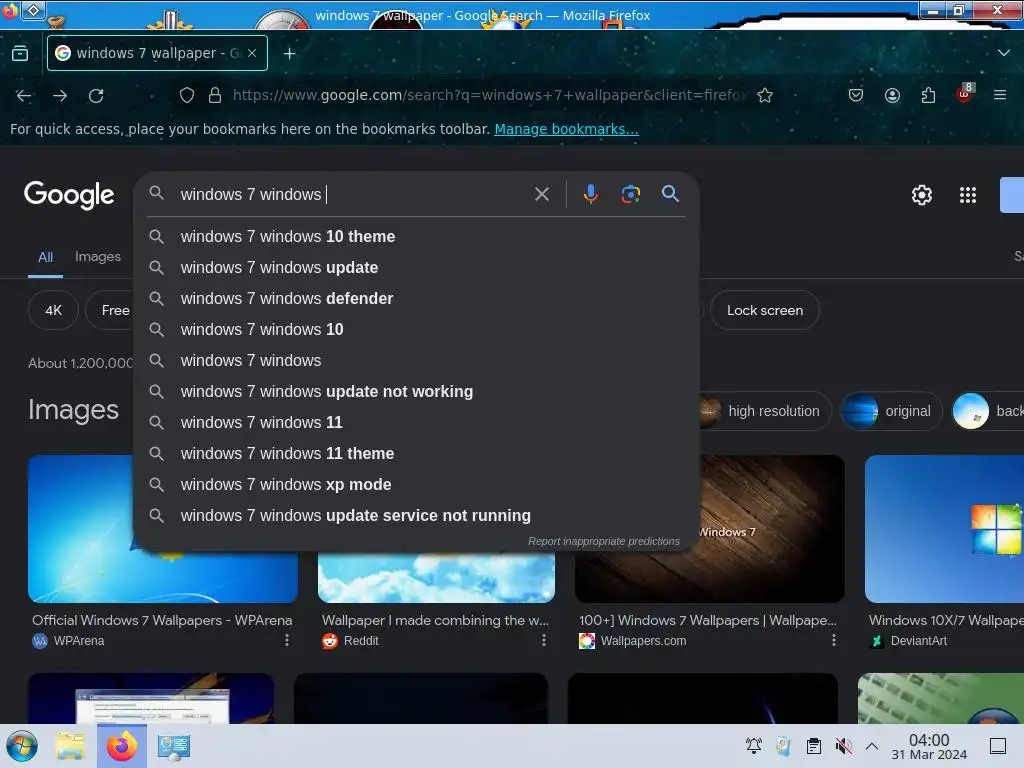Screen dimensions: 1024x768
Task: Go forward with the forward arrow
Action: point(60,96)
